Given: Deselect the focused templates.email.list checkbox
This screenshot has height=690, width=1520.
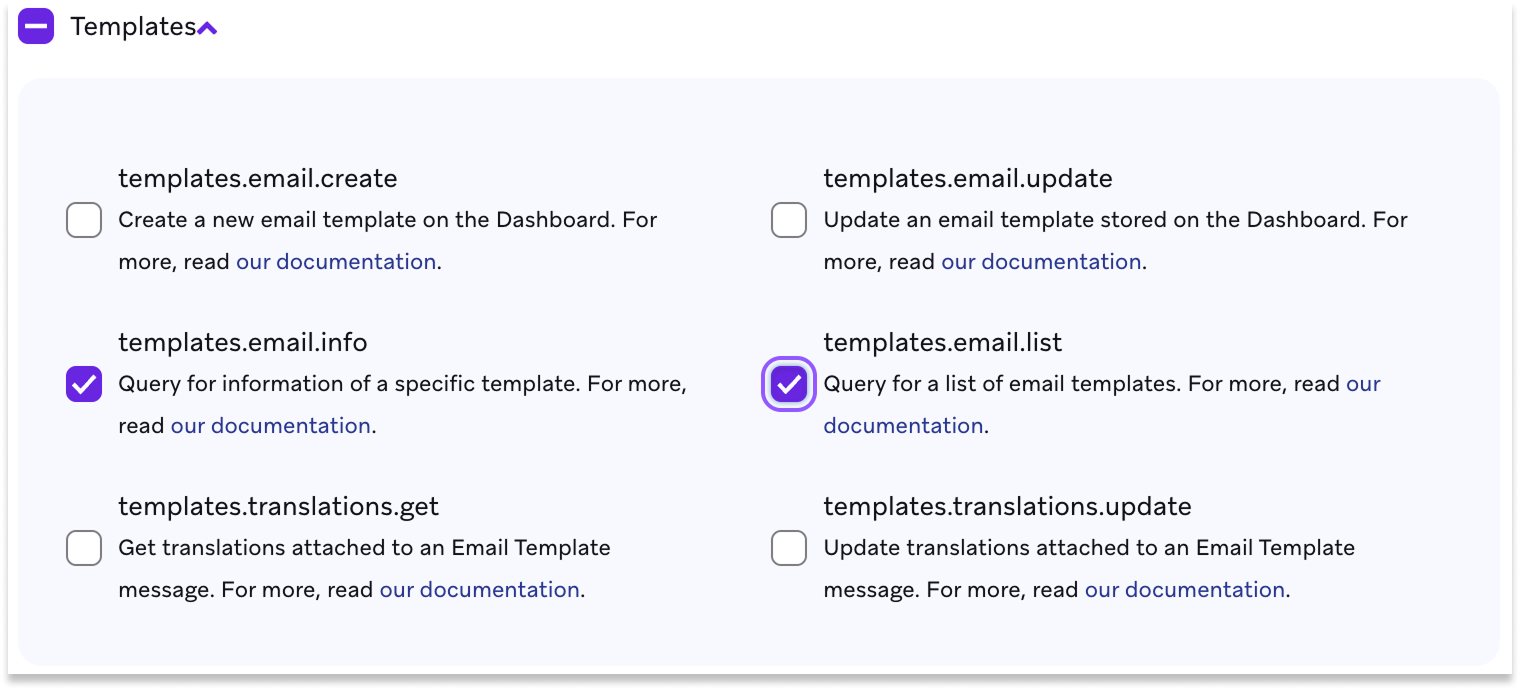Looking at the screenshot, I should [789, 384].
